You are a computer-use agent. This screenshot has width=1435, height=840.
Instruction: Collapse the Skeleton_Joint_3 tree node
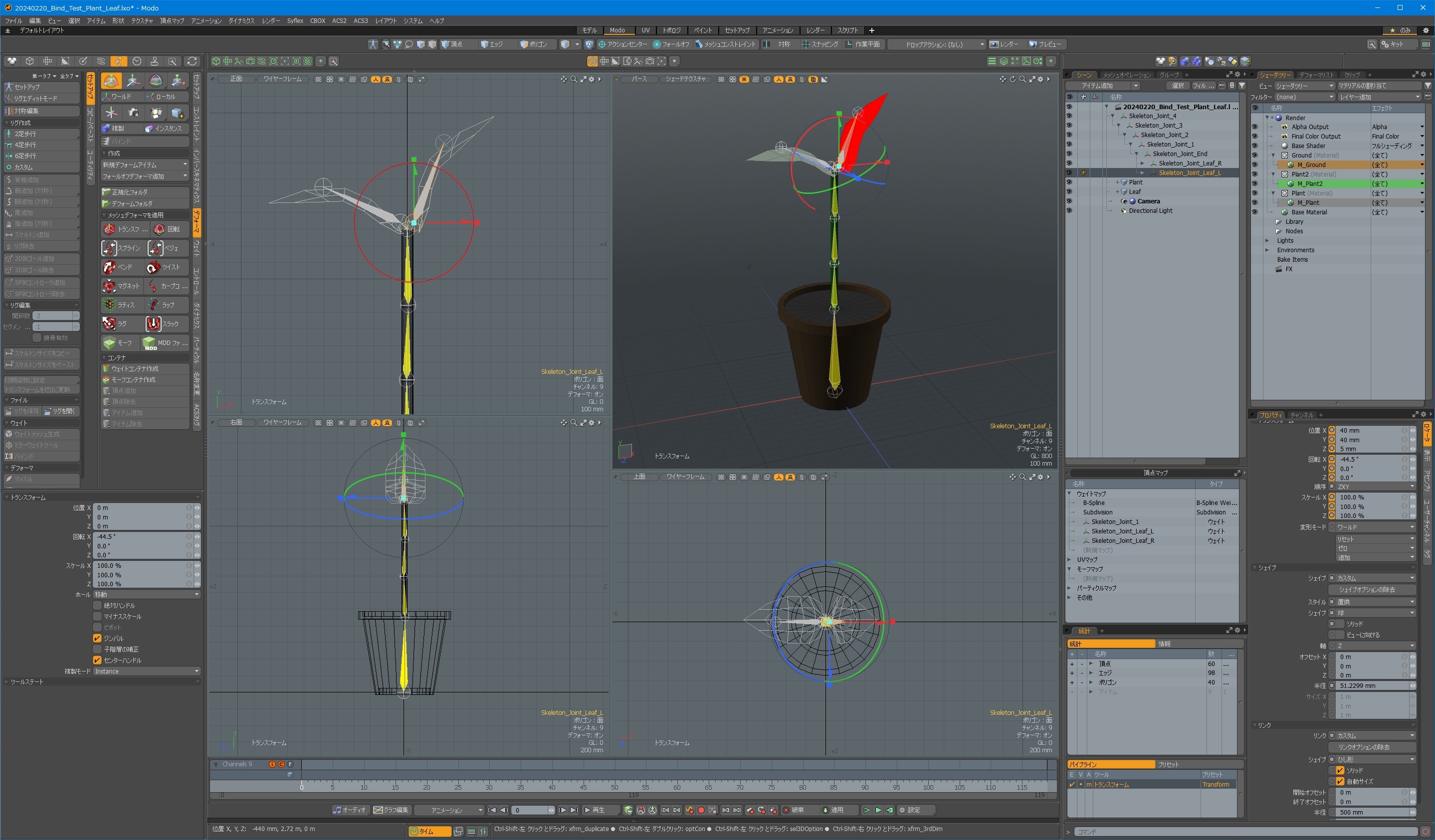click(1119, 125)
